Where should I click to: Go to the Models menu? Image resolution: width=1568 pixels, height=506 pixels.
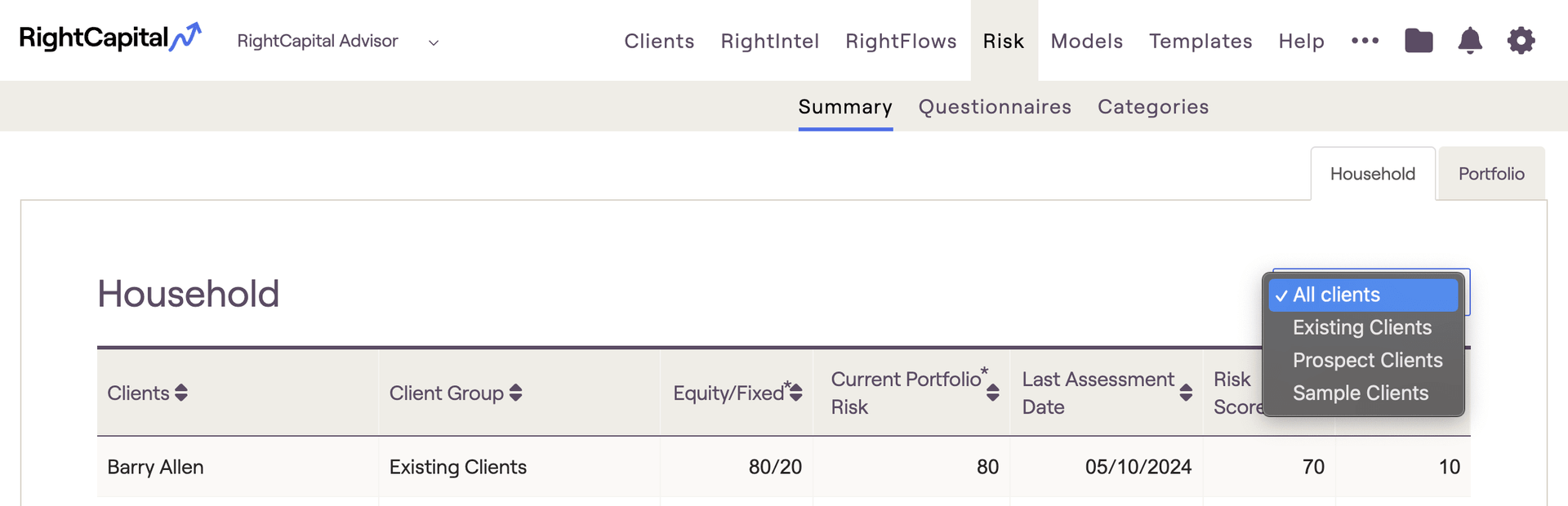pyautogui.click(x=1087, y=41)
